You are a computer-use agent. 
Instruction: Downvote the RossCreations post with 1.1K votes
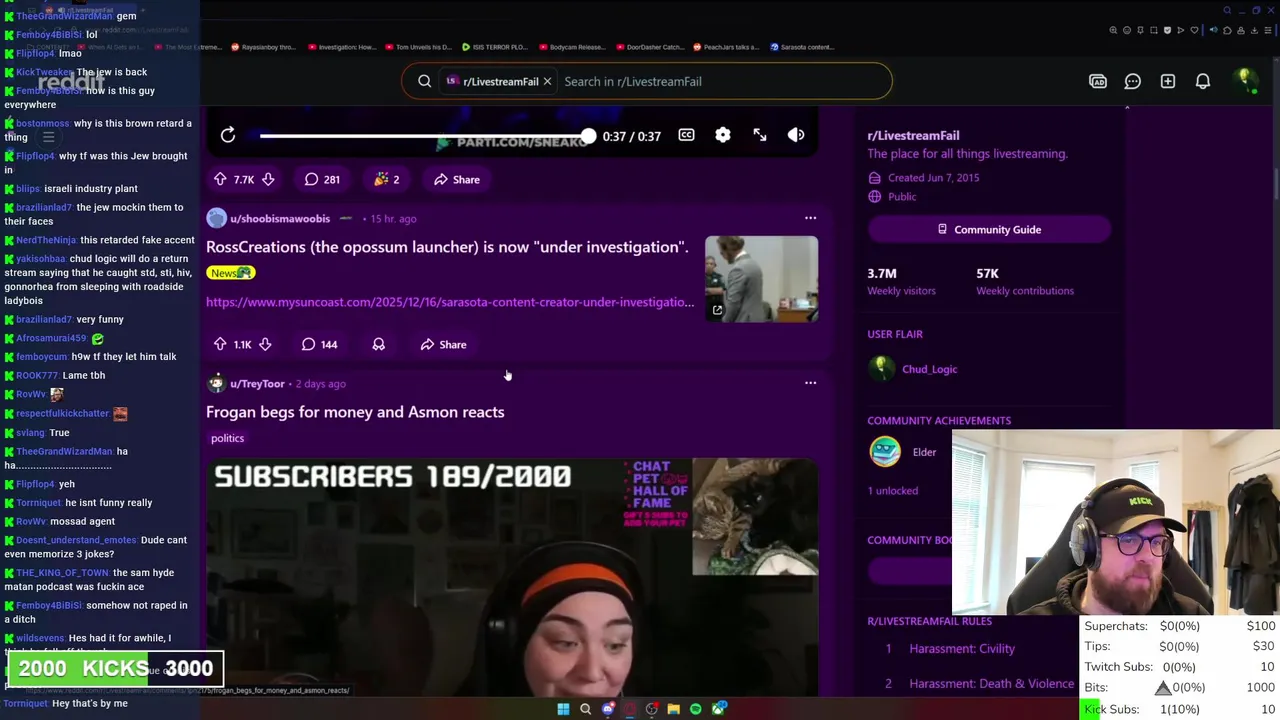pyautogui.click(x=265, y=344)
